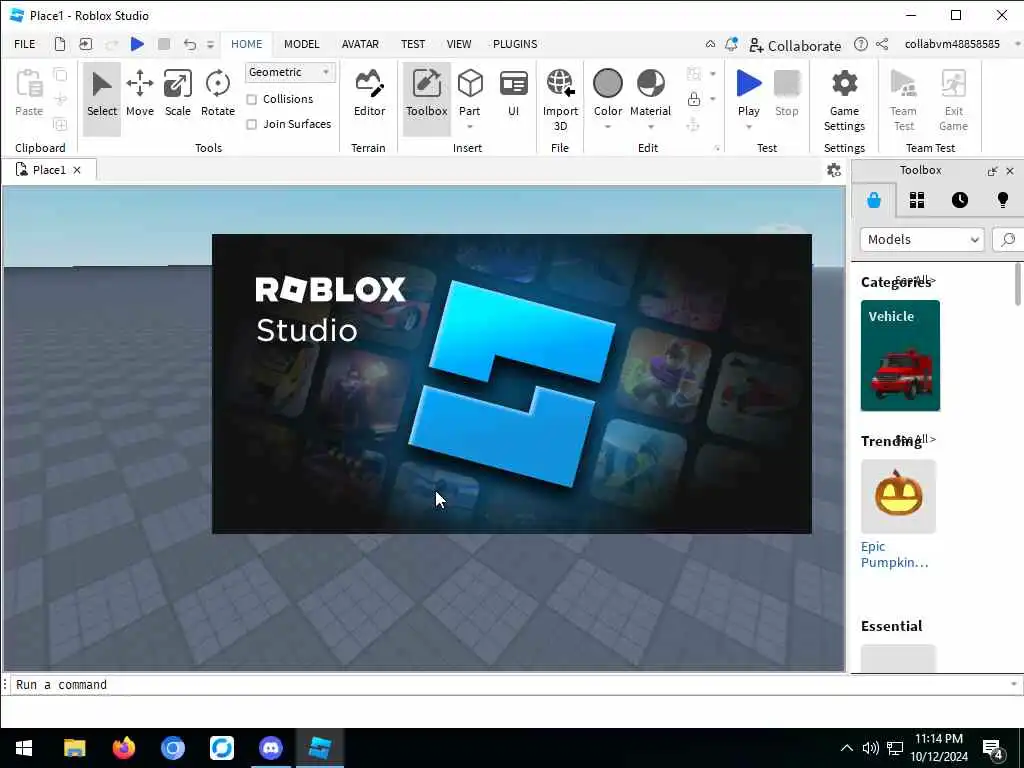Click quick-access blue Play icon
1024x768 pixels.
tap(137, 44)
